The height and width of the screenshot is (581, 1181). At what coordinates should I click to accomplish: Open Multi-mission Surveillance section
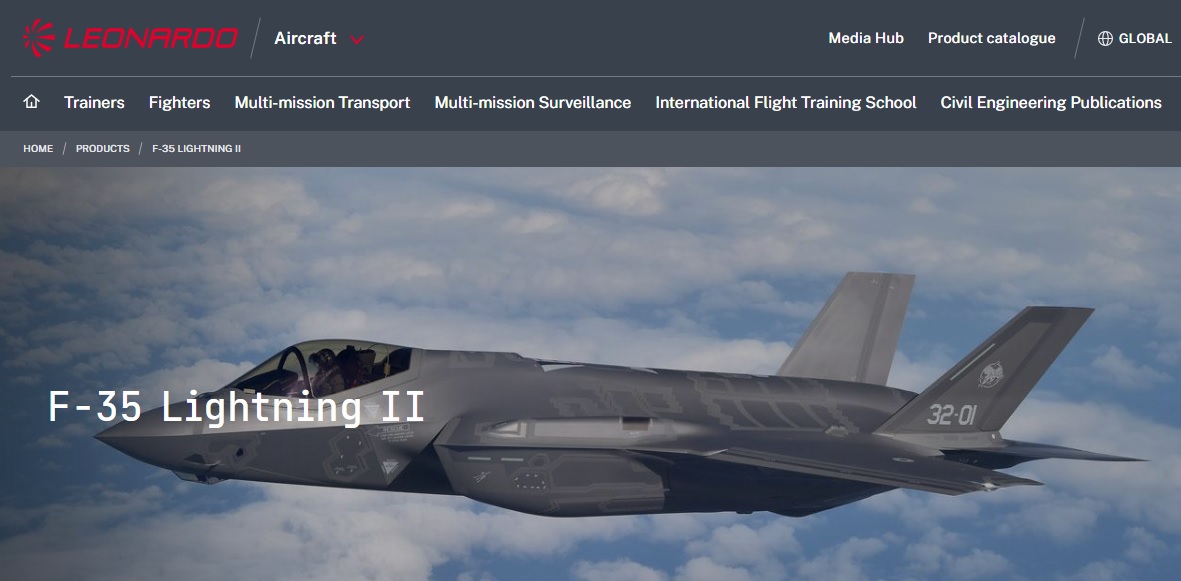coord(533,102)
